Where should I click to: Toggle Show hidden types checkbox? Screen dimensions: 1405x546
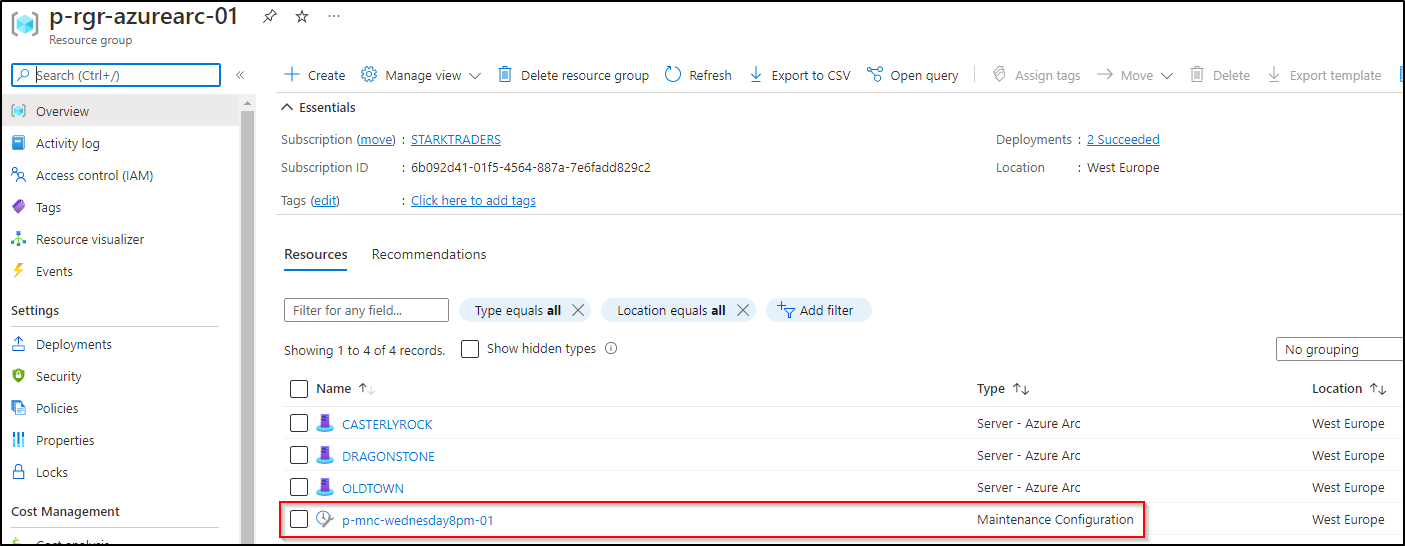click(x=470, y=349)
